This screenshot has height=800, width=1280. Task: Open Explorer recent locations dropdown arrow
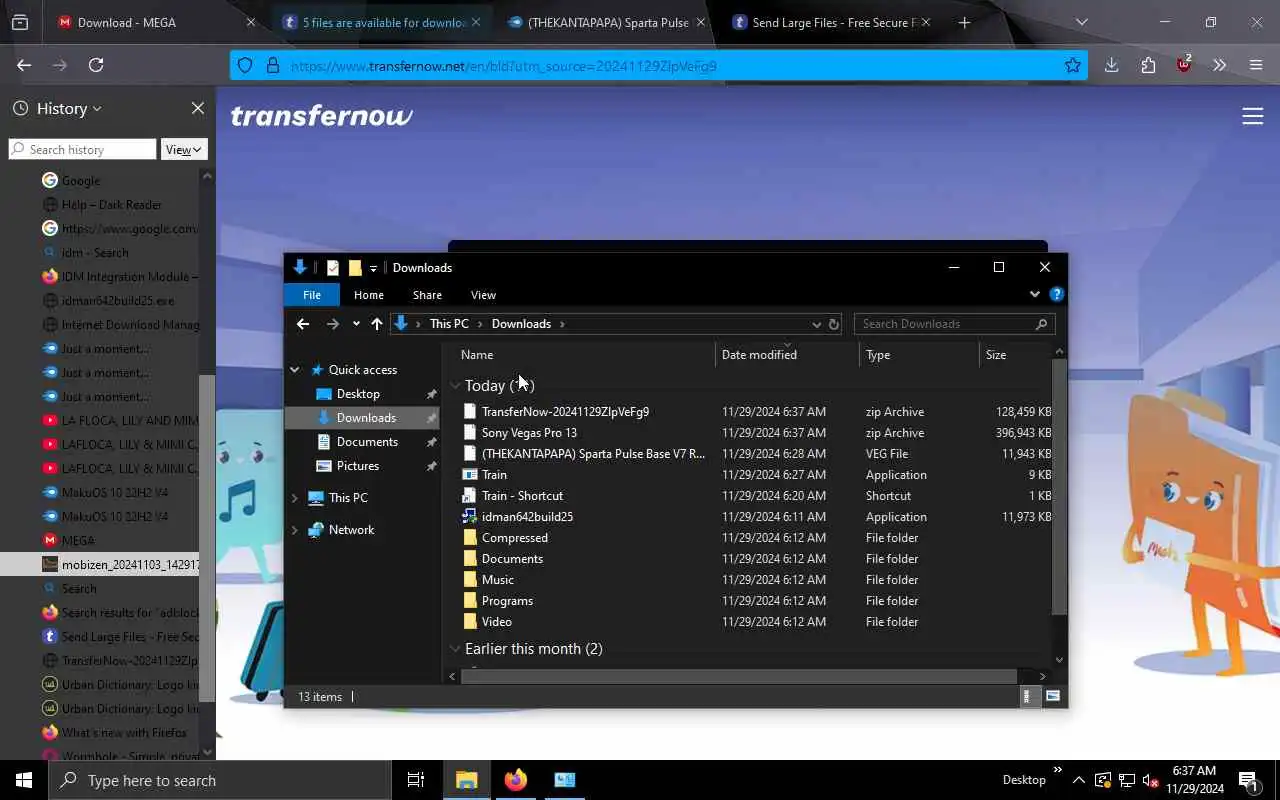pyautogui.click(x=356, y=324)
